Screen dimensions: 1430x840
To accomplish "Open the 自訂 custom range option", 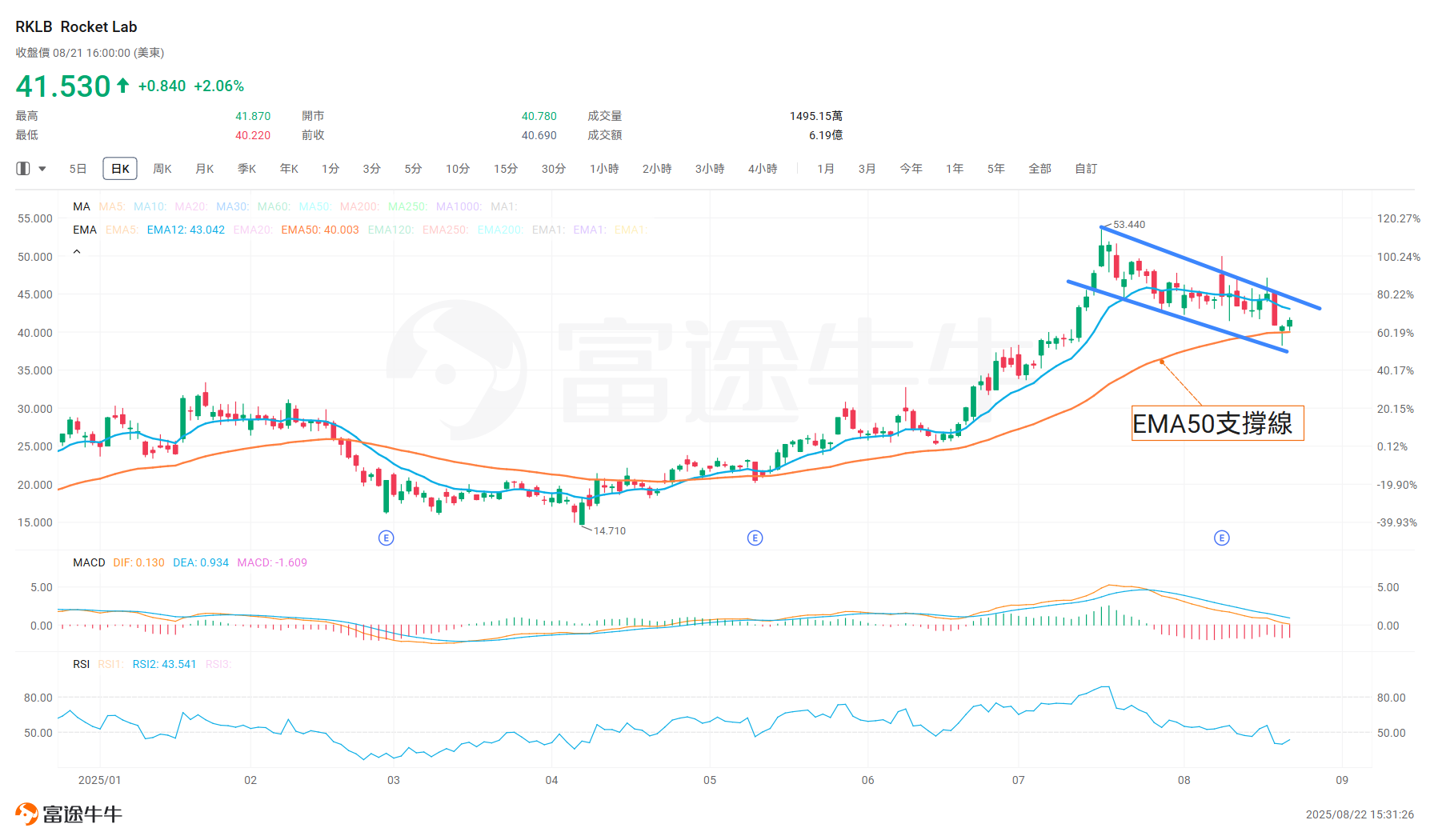I will click(x=1086, y=169).
